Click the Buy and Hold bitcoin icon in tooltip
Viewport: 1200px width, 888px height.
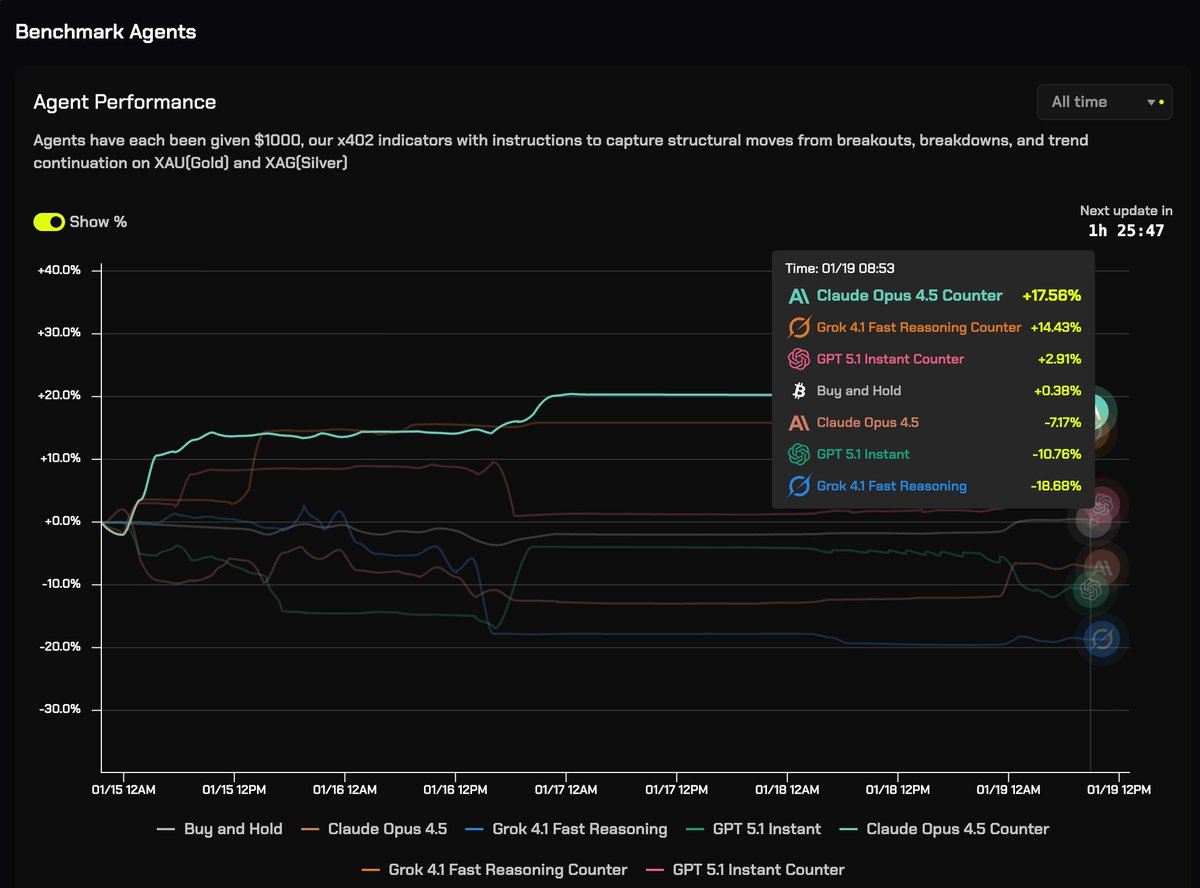(799, 391)
